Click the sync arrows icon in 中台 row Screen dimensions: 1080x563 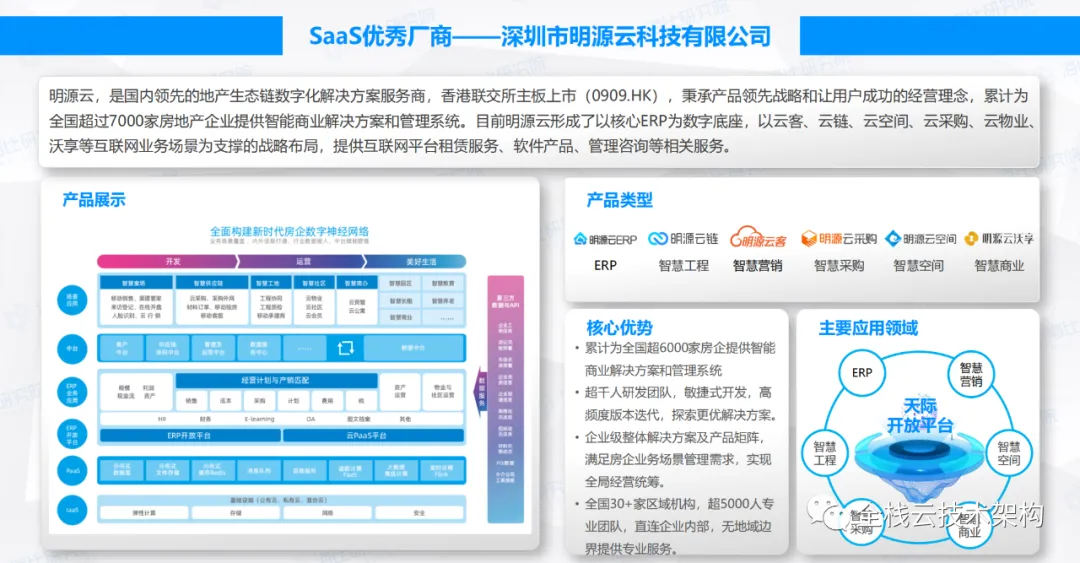[346, 348]
